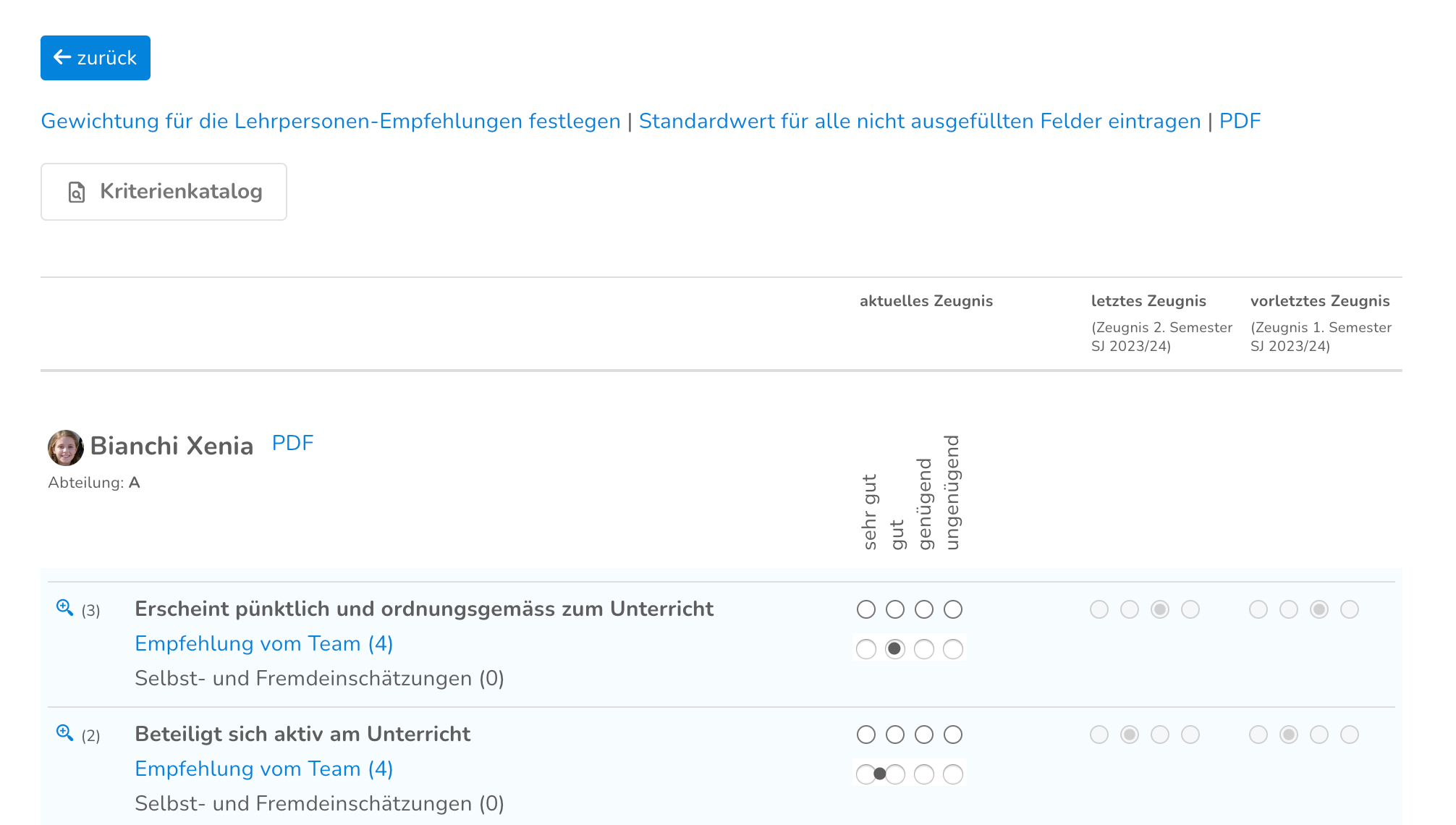1456x825 pixels.
Task: Open PDF link next to Bianchi Xenia
Action: pyautogui.click(x=292, y=443)
